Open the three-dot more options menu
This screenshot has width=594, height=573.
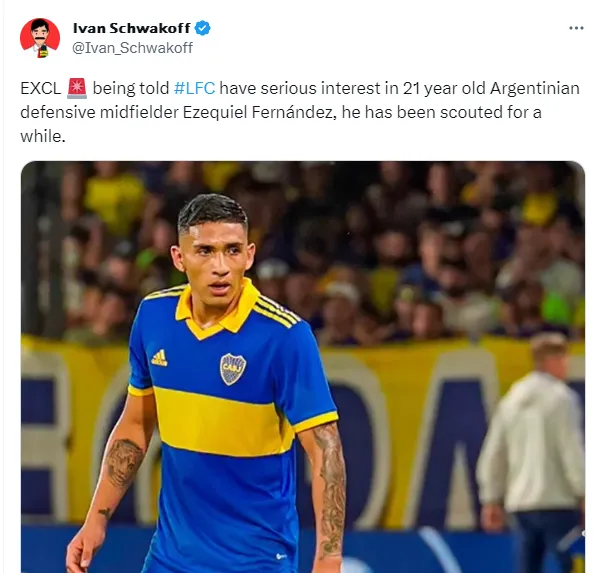coord(576,28)
